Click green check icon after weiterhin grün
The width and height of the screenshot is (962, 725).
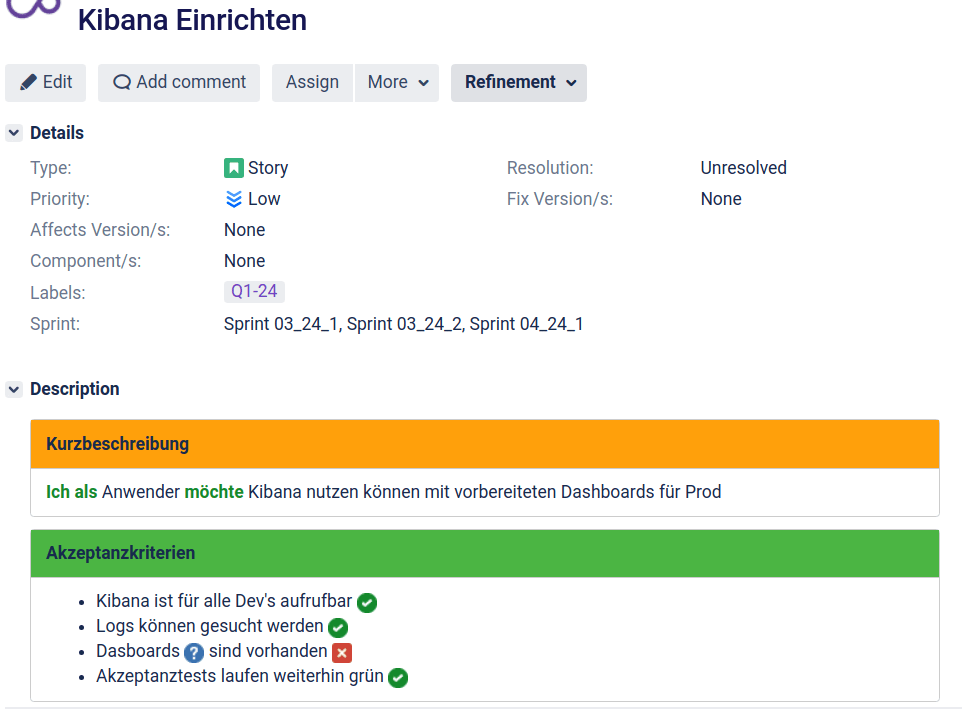pyautogui.click(x=398, y=678)
